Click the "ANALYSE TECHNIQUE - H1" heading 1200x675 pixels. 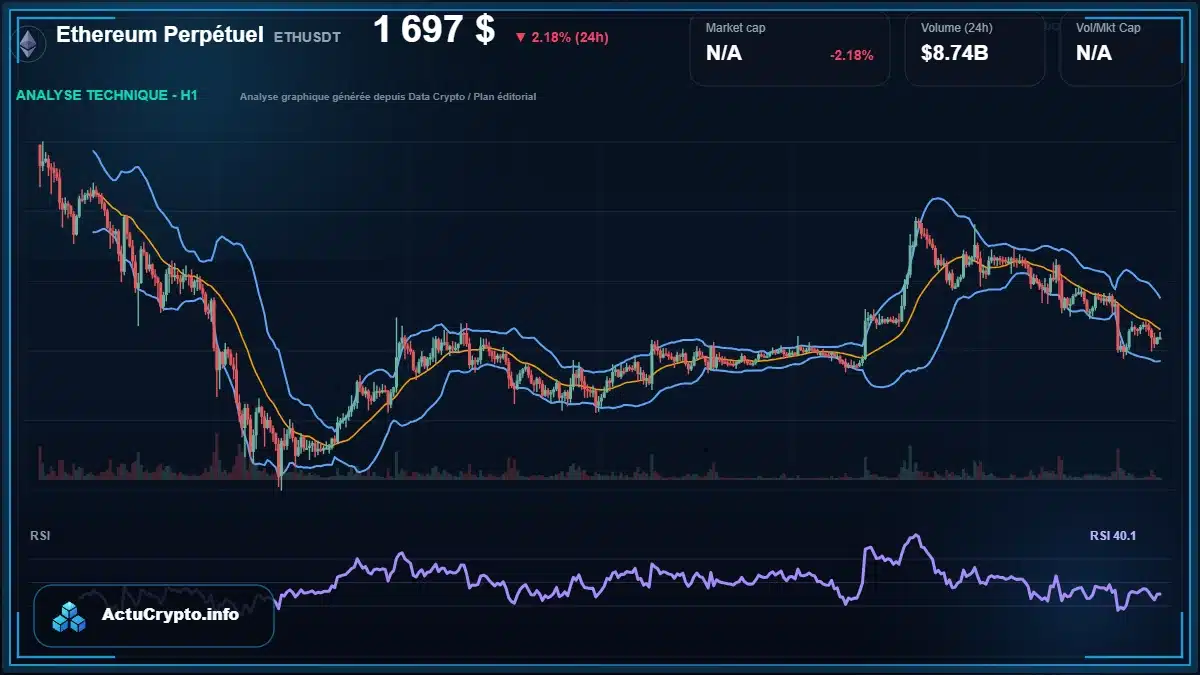click(107, 96)
